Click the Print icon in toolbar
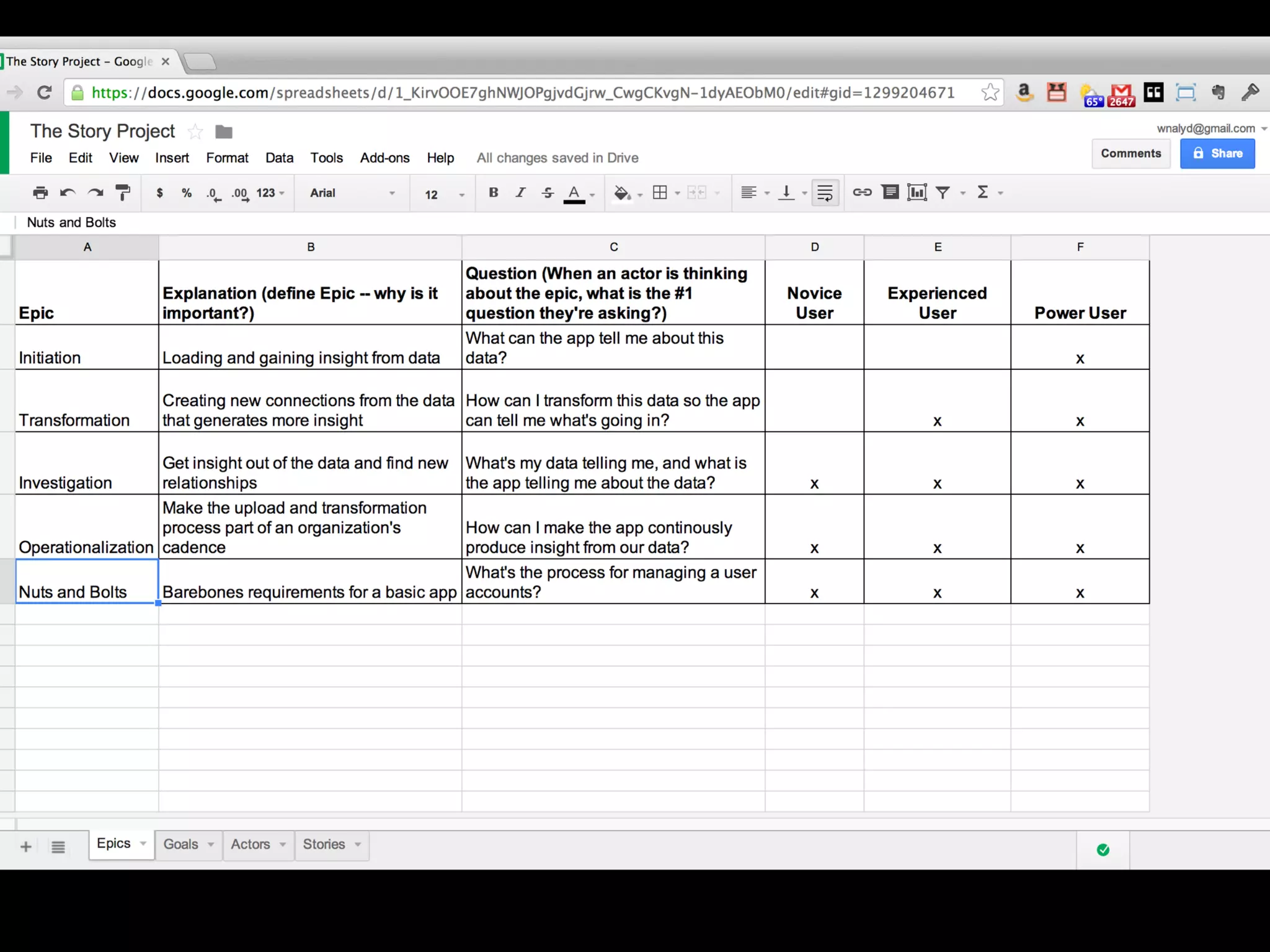Viewport: 1270px width, 952px height. 40,193
